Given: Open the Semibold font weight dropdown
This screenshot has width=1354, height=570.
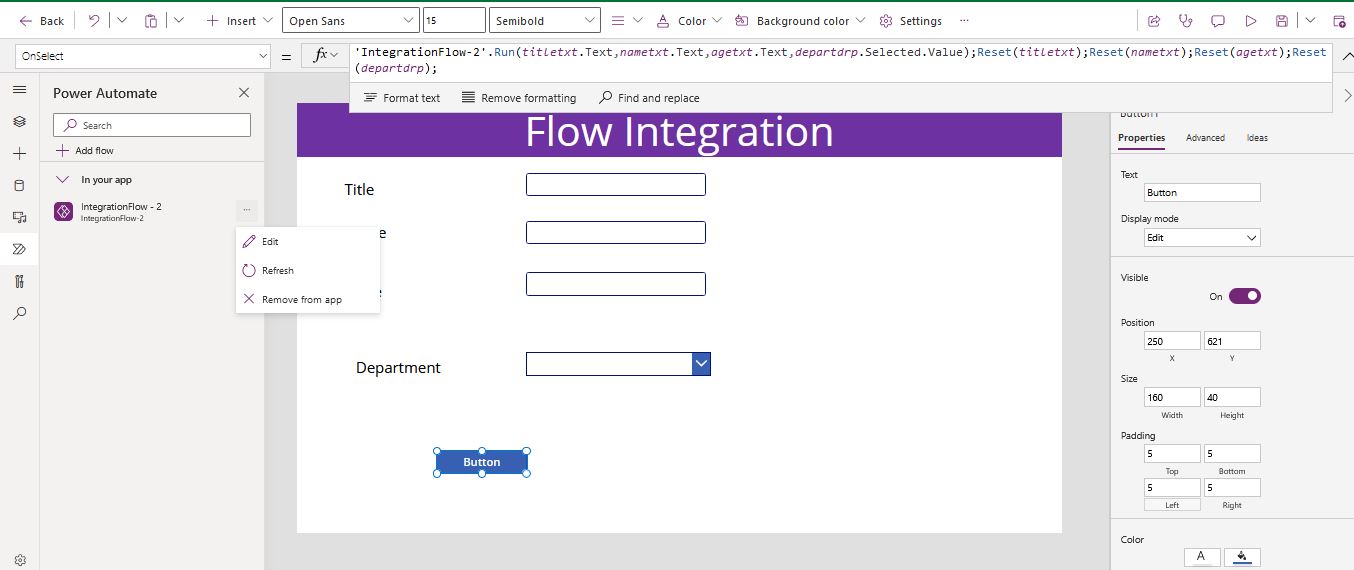Looking at the screenshot, I should 545,21.
